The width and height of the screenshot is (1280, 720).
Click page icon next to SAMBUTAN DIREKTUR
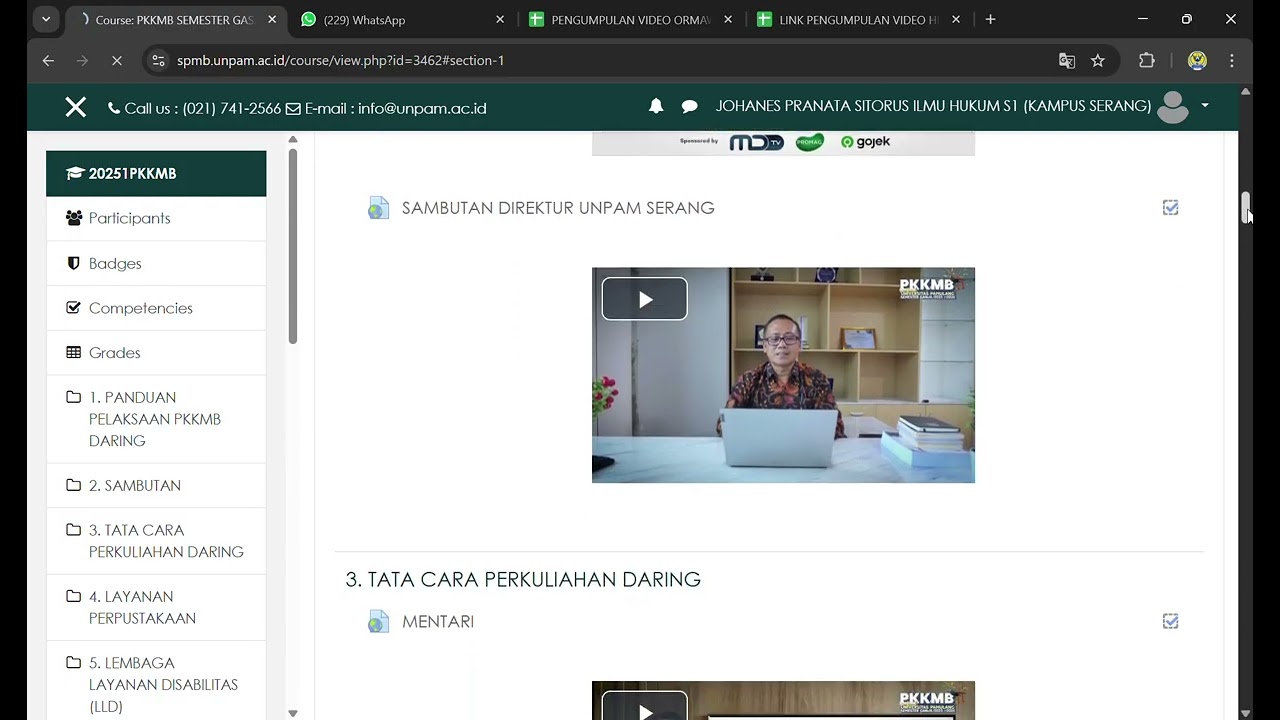pos(378,208)
